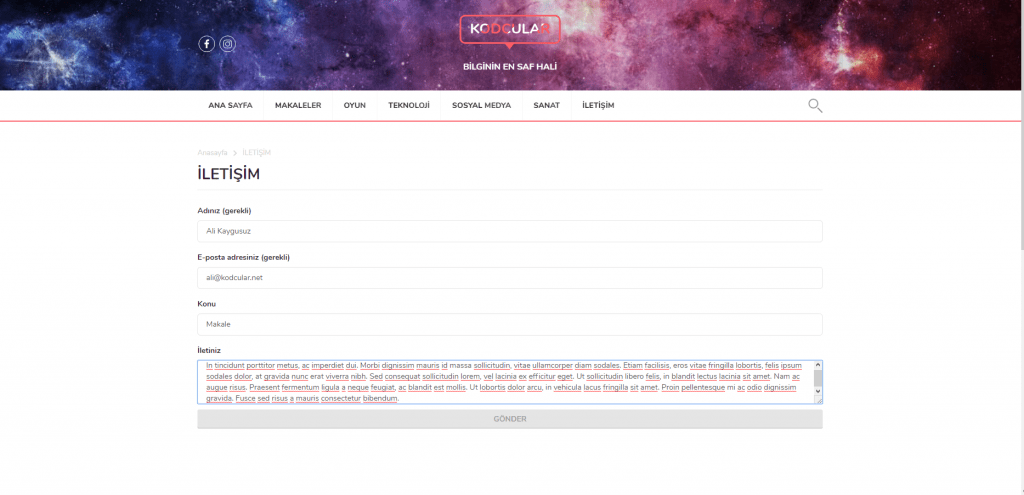Click the E-posta adresiniz (gerekli) label
Image resolution: width=1024 pixels, height=495 pixels.
(x=244, y=257)
